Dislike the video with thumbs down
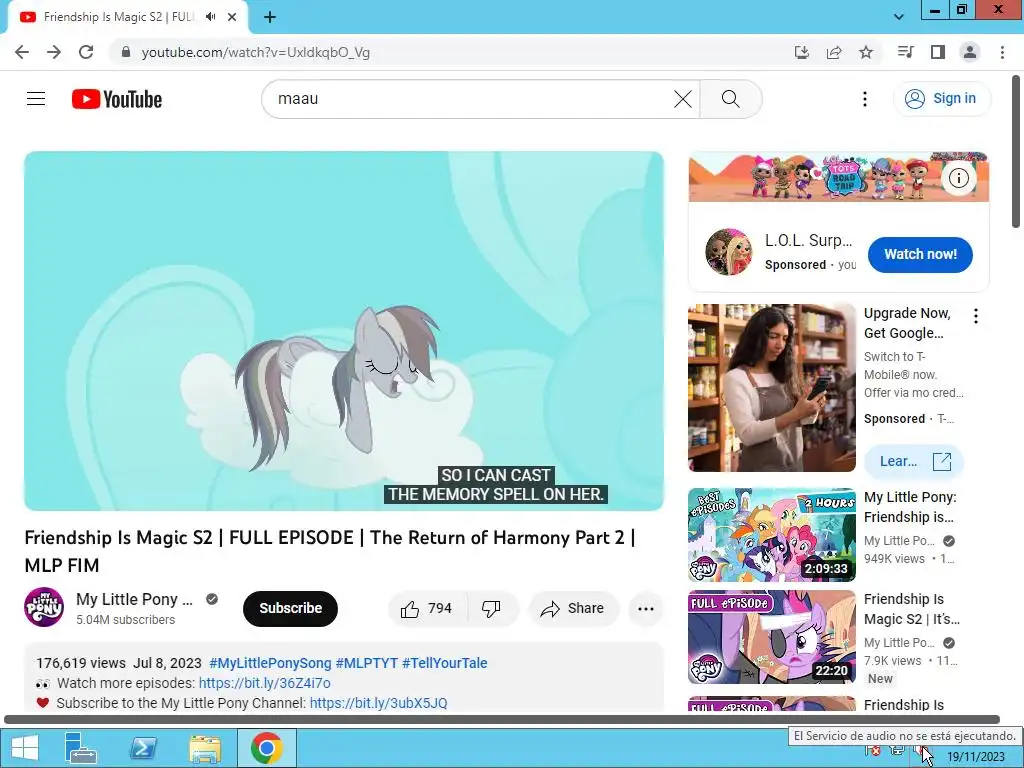The height and width of the screenshot is (768, 1024). tap(492, 609)
